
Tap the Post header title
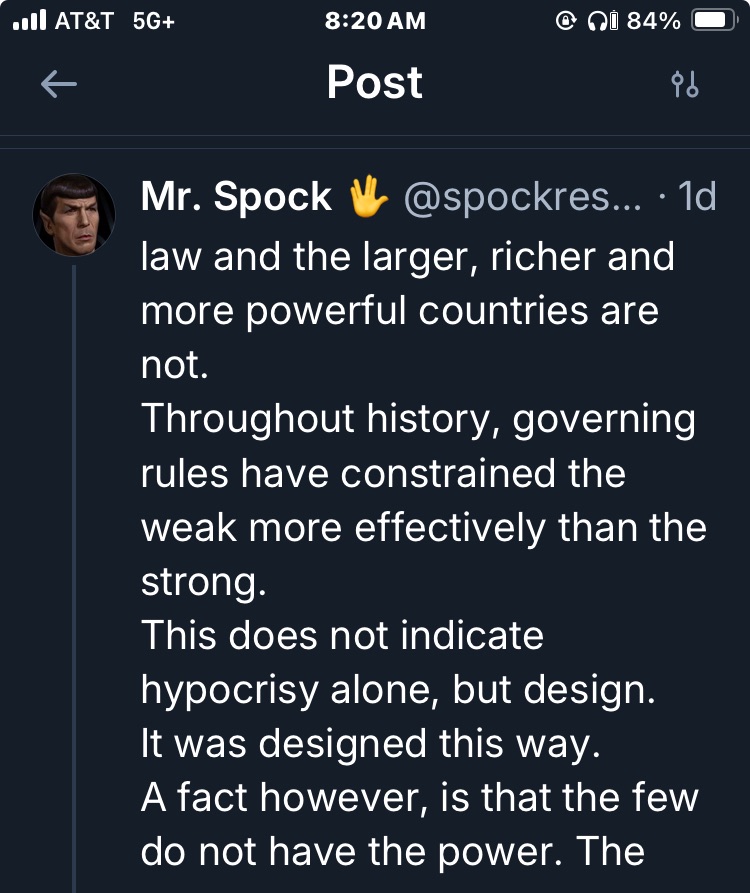[374, 83]
